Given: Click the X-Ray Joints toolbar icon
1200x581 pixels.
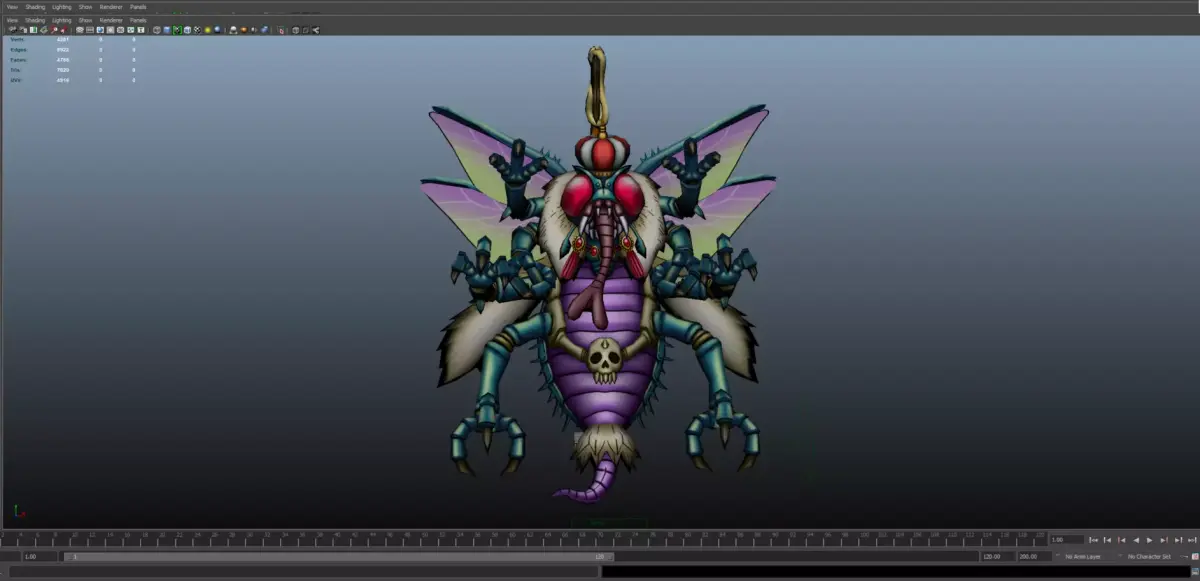Looking at the screenshot, I should pyautogui.click(x=316, y=30).
